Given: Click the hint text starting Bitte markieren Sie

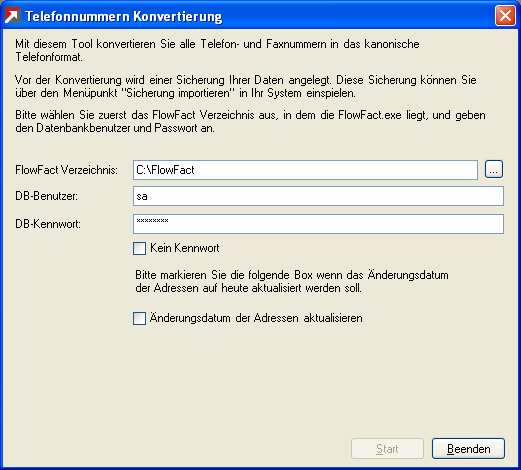Looking at the screenshot, I should pos(292,281).
